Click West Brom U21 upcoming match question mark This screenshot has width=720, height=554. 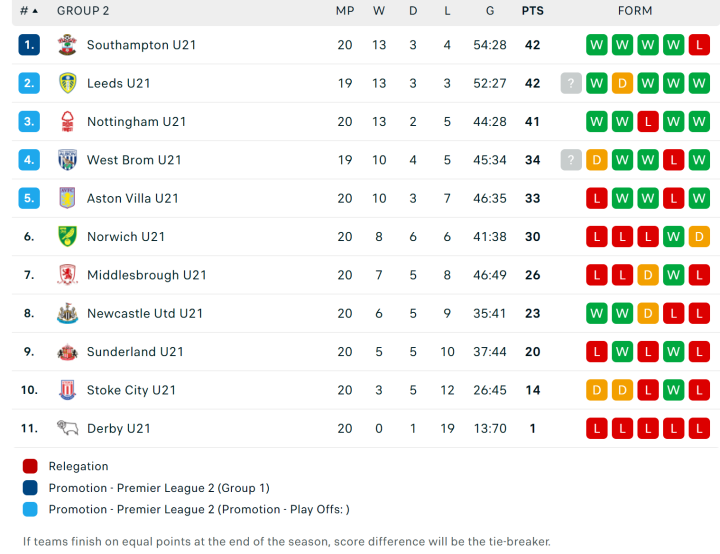point(571,160)
